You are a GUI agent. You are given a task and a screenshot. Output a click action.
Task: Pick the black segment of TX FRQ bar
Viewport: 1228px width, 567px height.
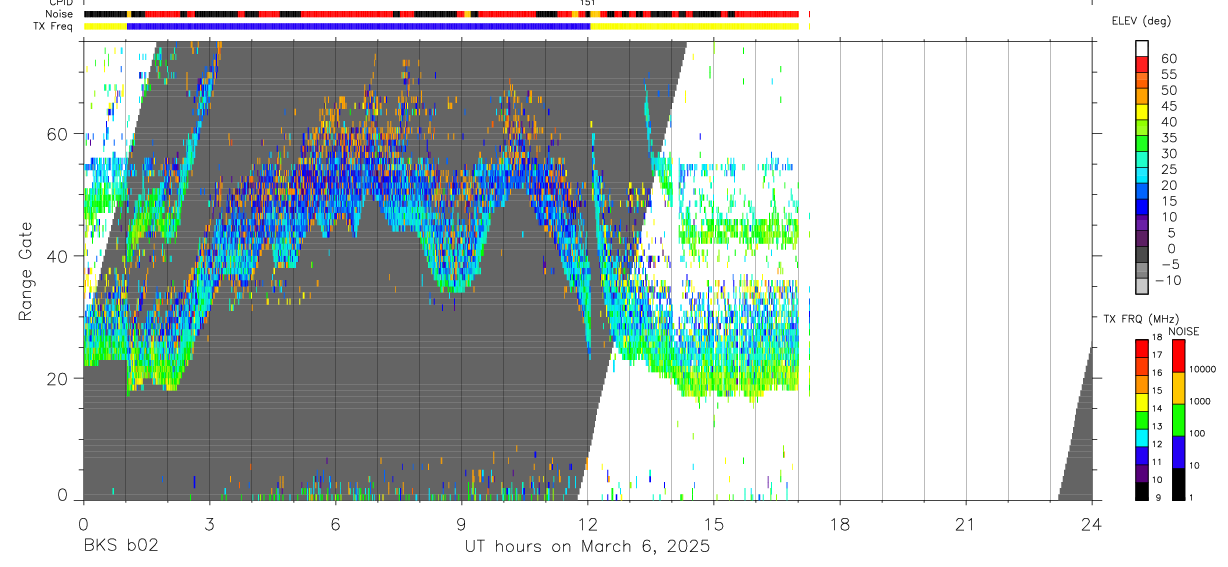coord(1142,491)
